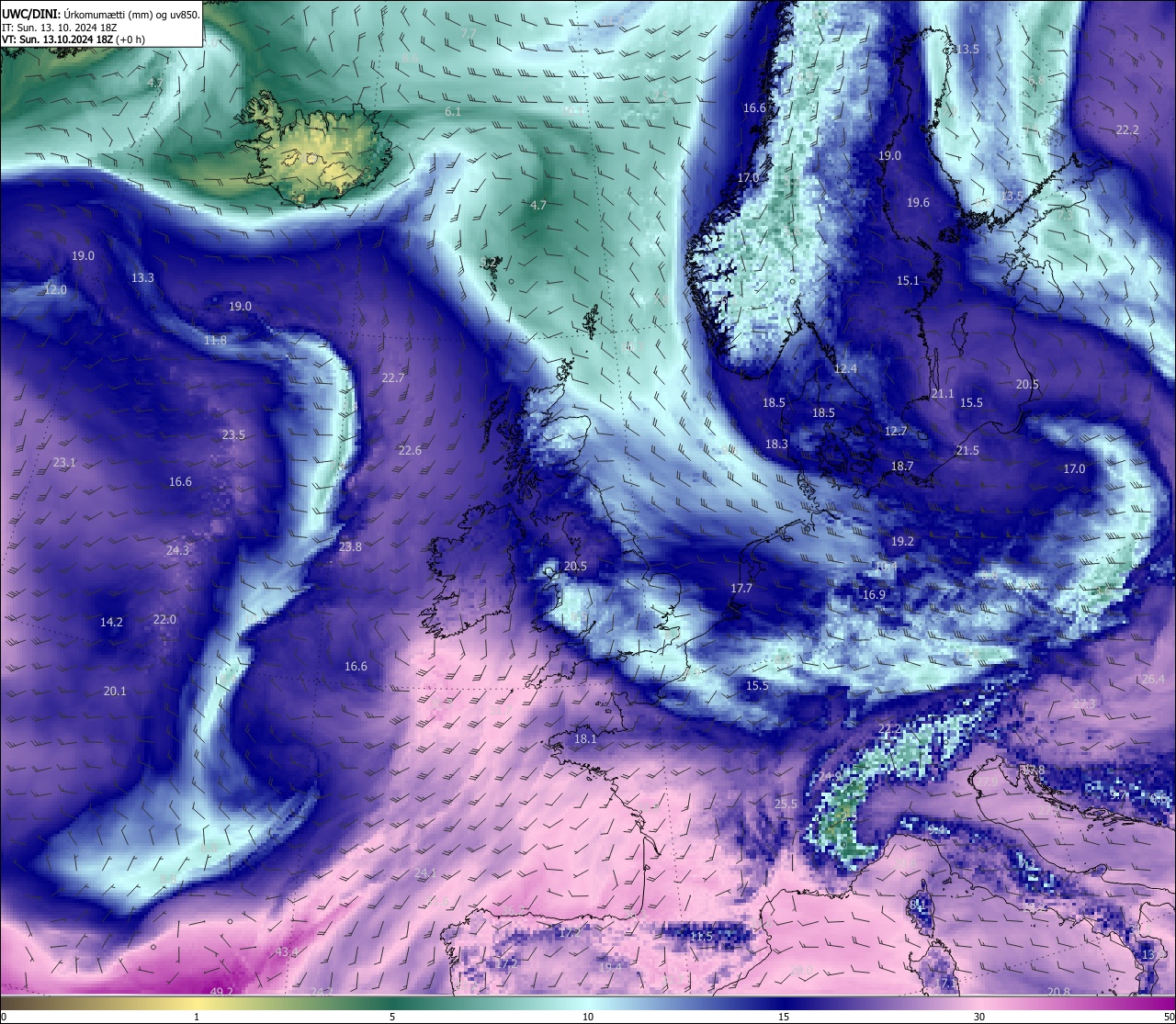Image resolution: width=1176 pixels, height=1024 pixels.
Task: Click the 12.0 value label
Action: pyautogui.click(x=55, y=289)
